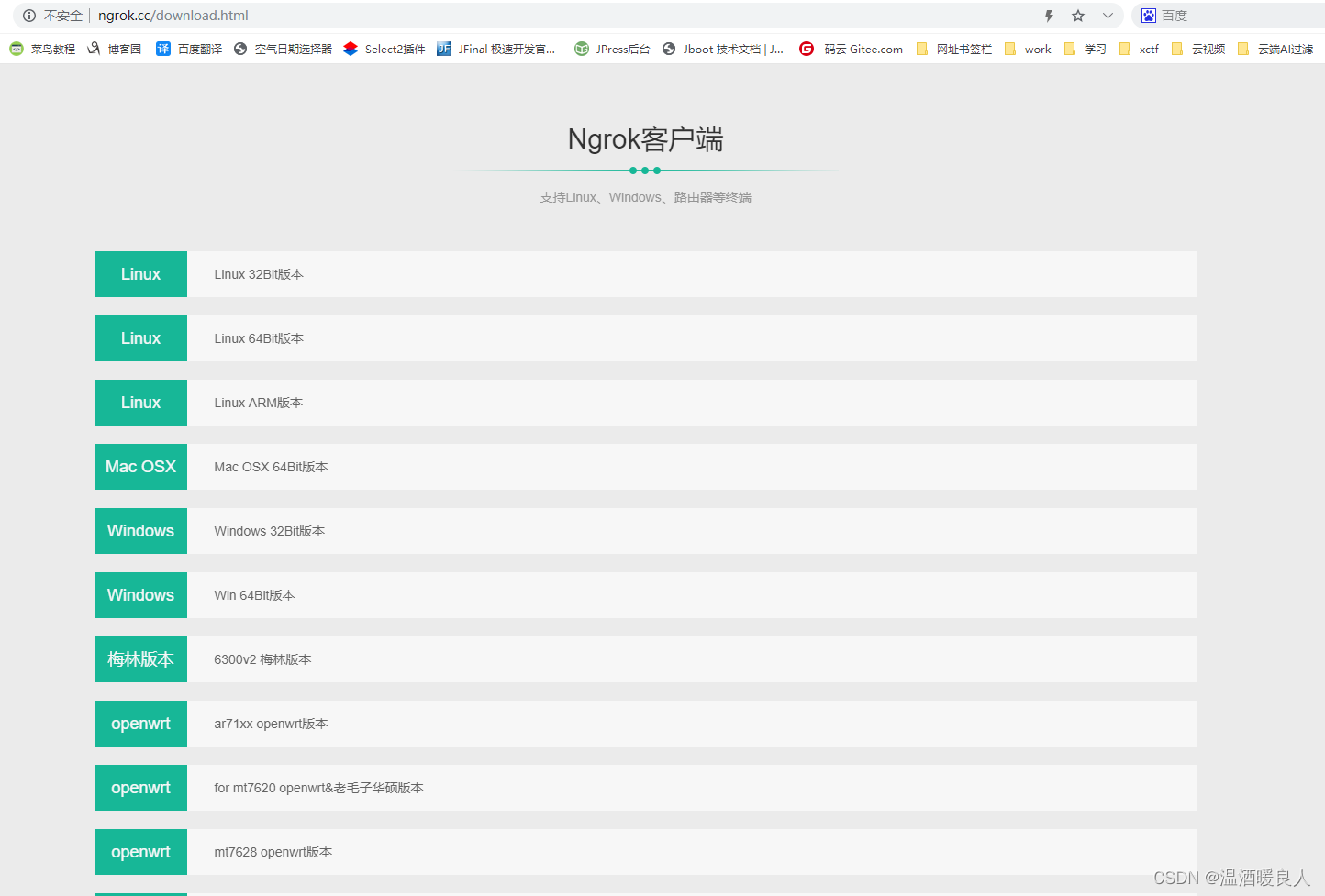Click the openwrt button for mt7620
Screen dimensions: 1325x896
coord(141,788)
